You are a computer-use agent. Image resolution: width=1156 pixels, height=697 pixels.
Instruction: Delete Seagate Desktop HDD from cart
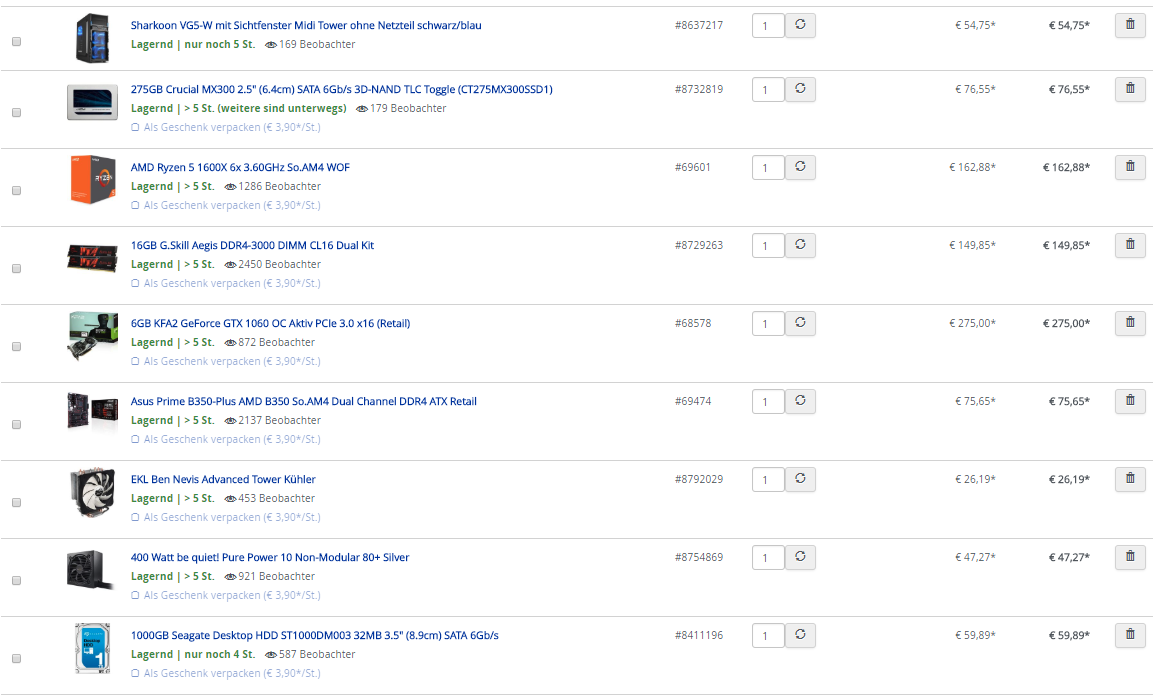(1130, 636)
